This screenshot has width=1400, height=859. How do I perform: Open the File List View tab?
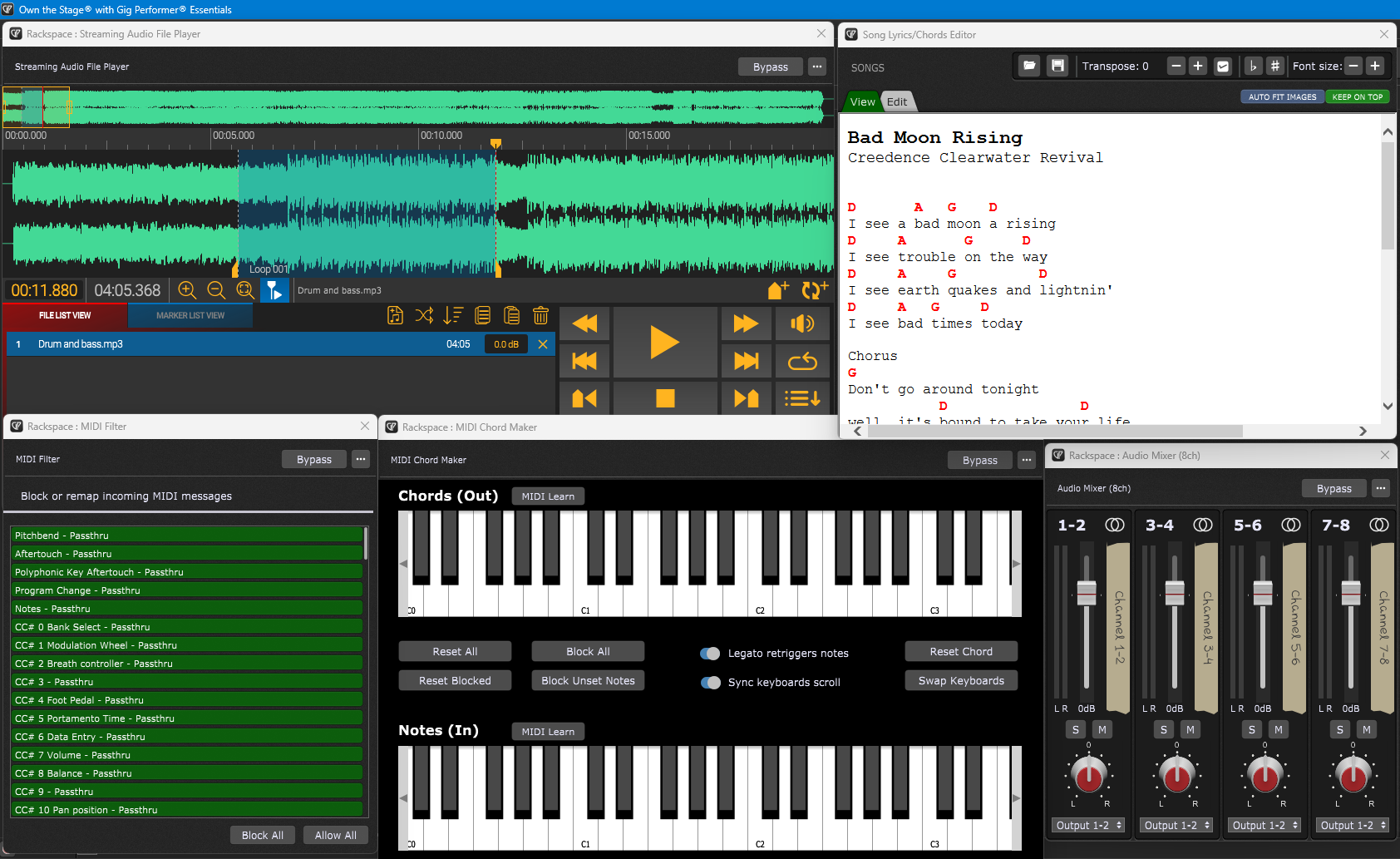[x=65, y=315]
